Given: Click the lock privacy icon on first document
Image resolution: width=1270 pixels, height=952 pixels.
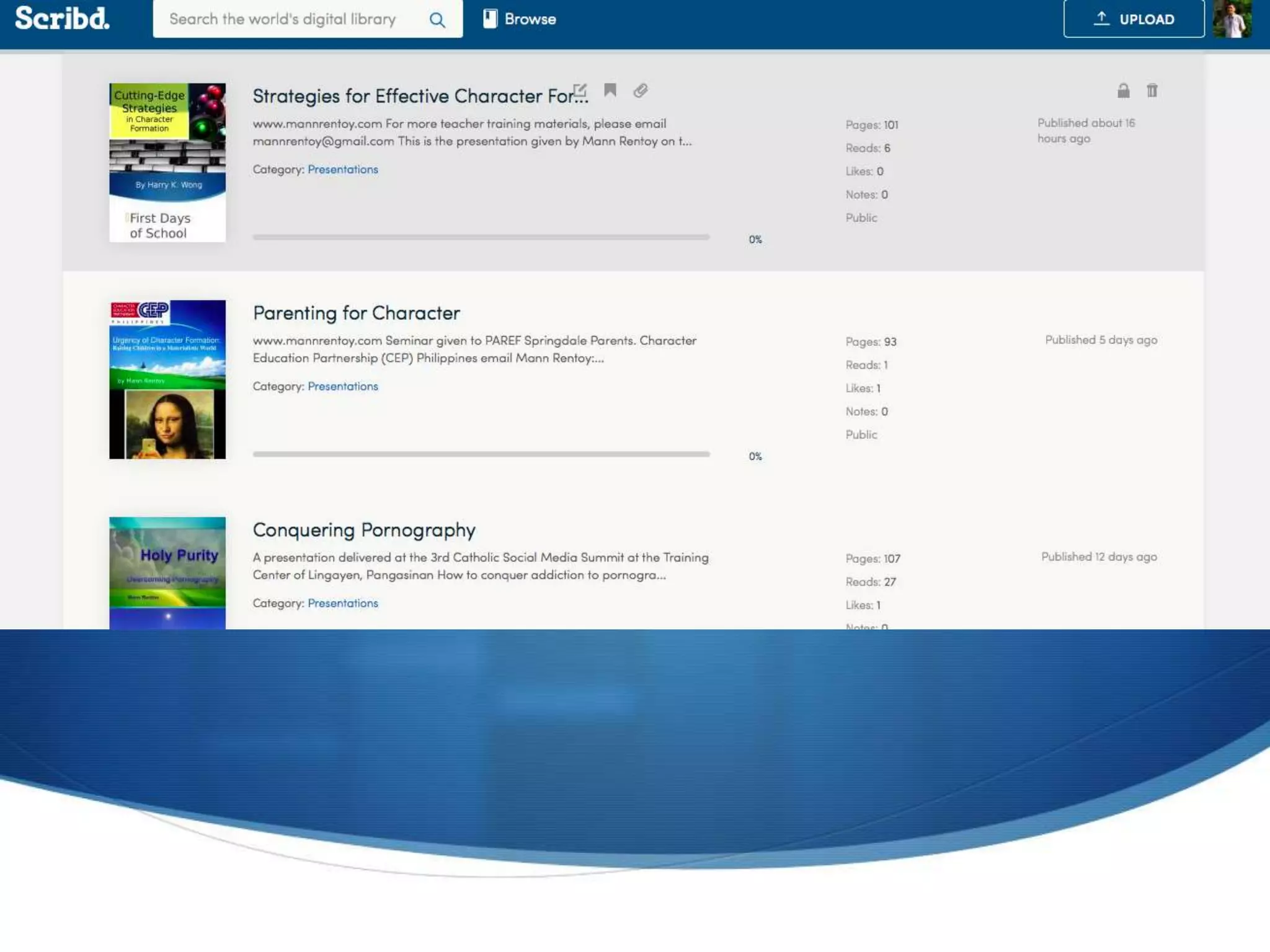Looking at the screenshot, I should 1123,91.
